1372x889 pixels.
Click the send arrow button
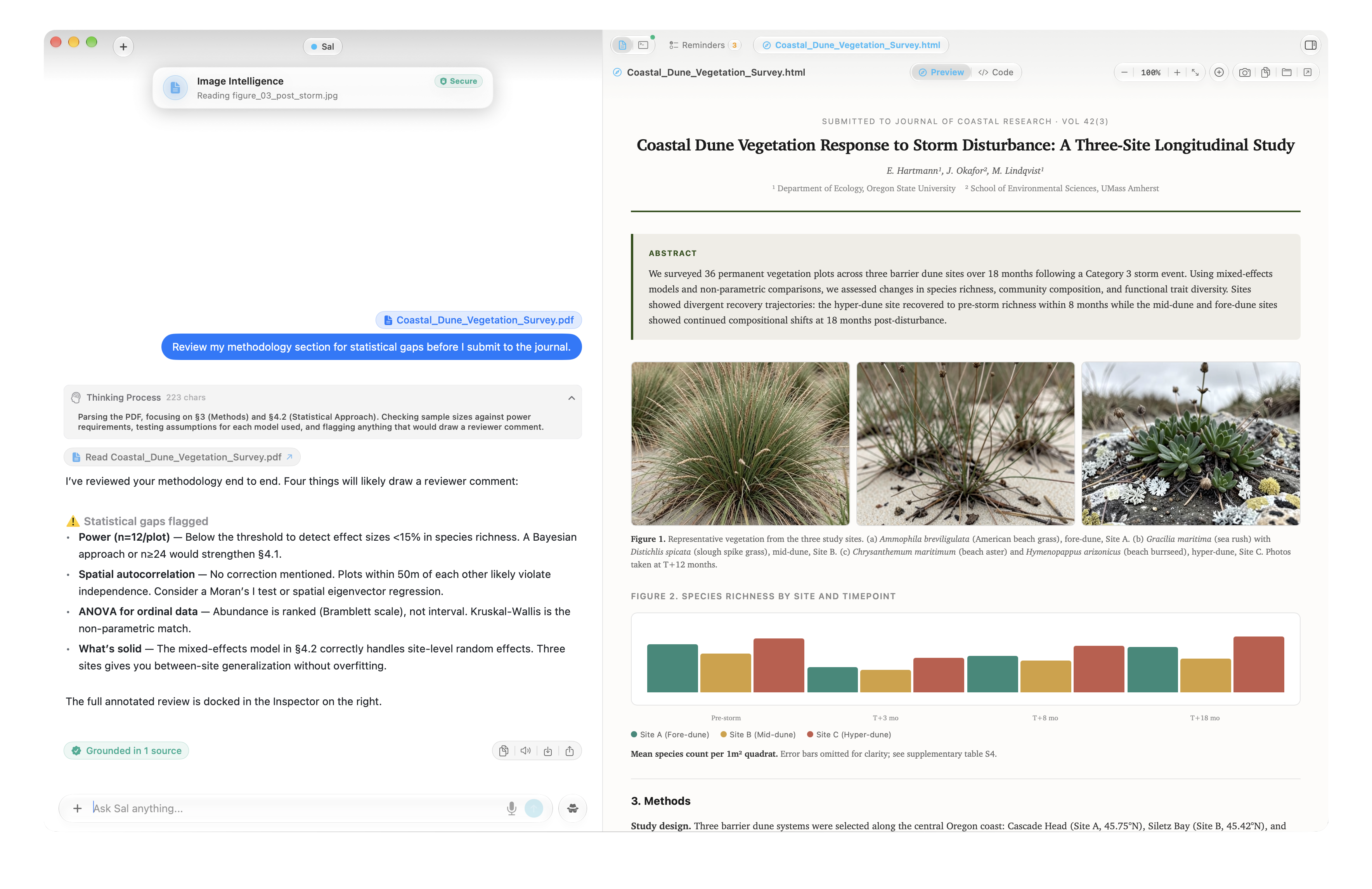coord(534,808)
